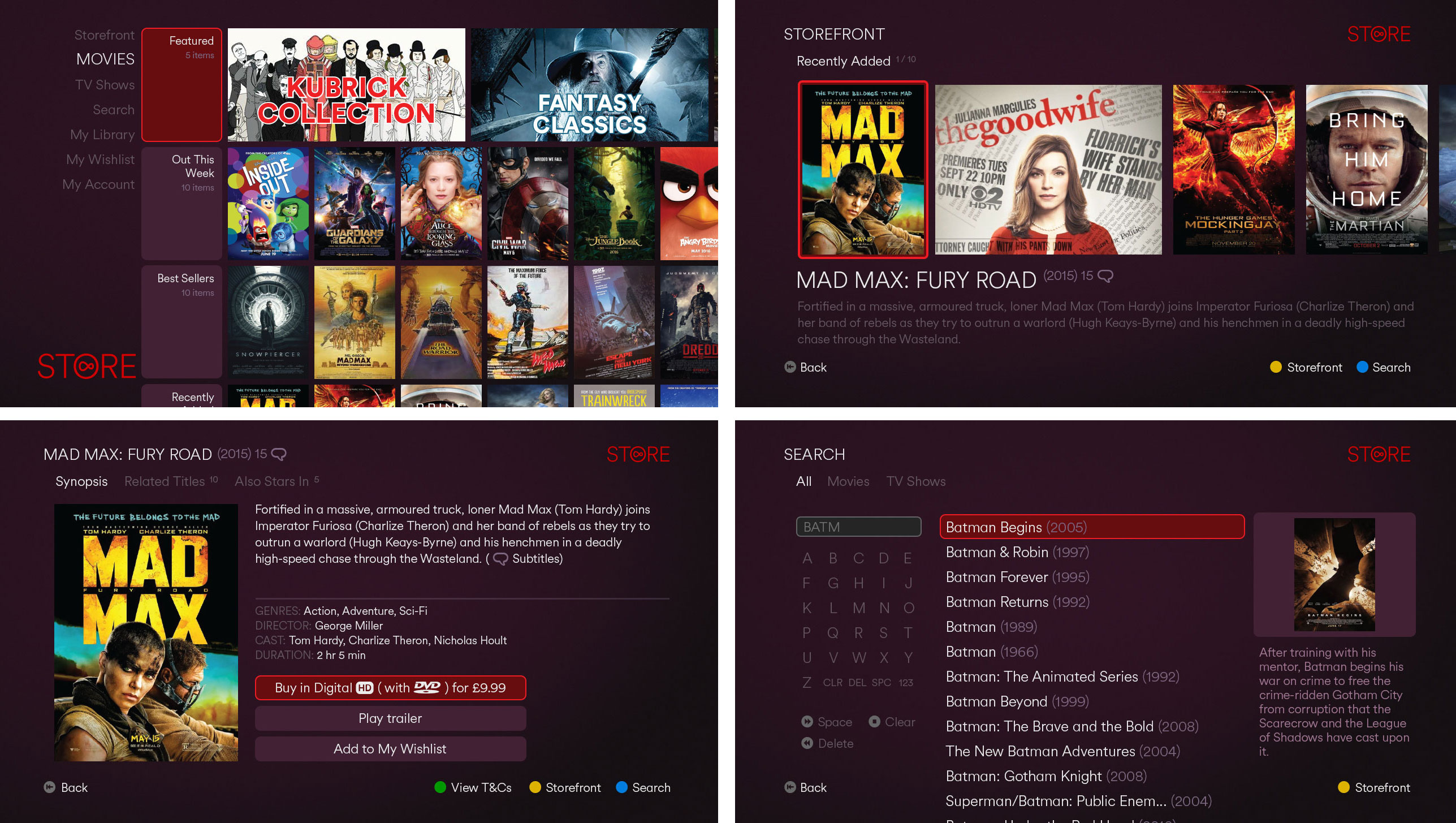Click the SPC key on search keyboard
Image resolution: width=1456 pixels, height=823 pixels.
coord(882,683)
